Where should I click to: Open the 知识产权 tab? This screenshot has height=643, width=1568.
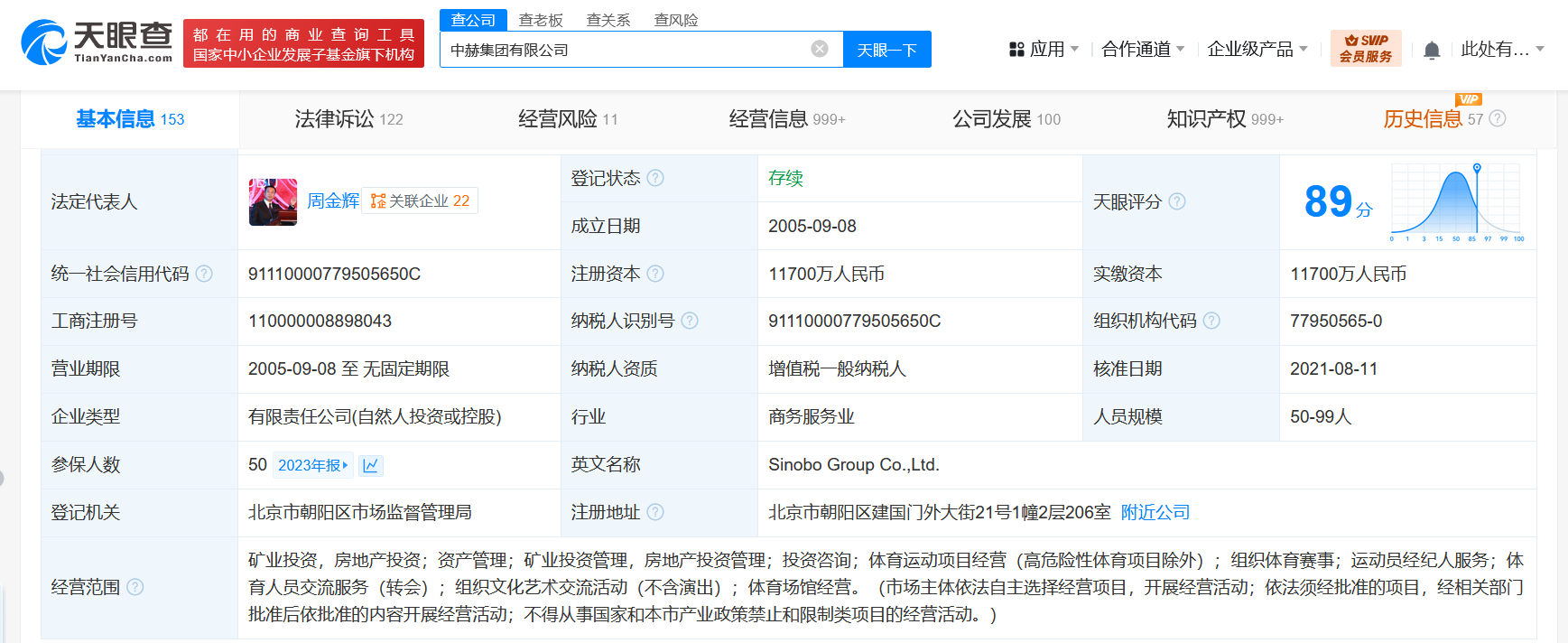1225,119
